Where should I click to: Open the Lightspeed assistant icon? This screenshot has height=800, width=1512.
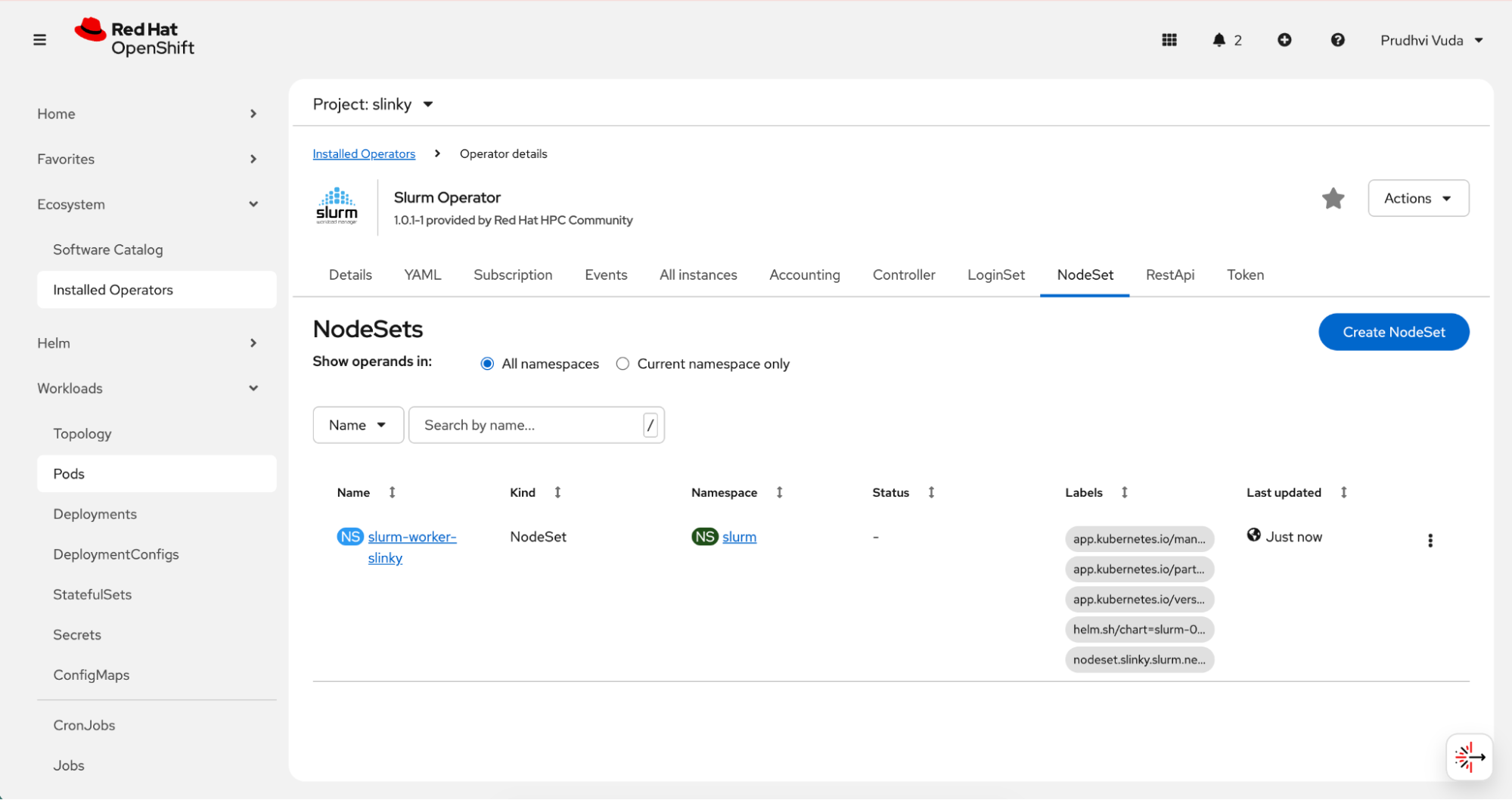[x=1469, y=757]
